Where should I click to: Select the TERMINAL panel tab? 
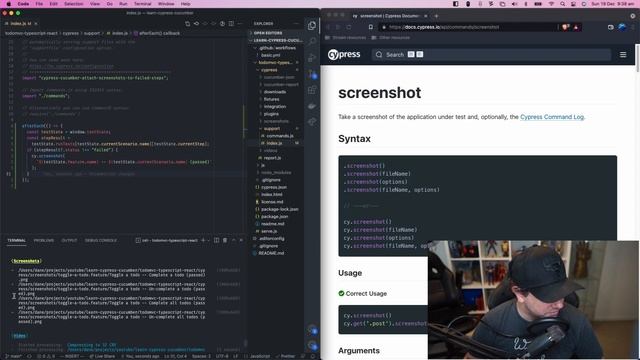[x=16, y=240]
